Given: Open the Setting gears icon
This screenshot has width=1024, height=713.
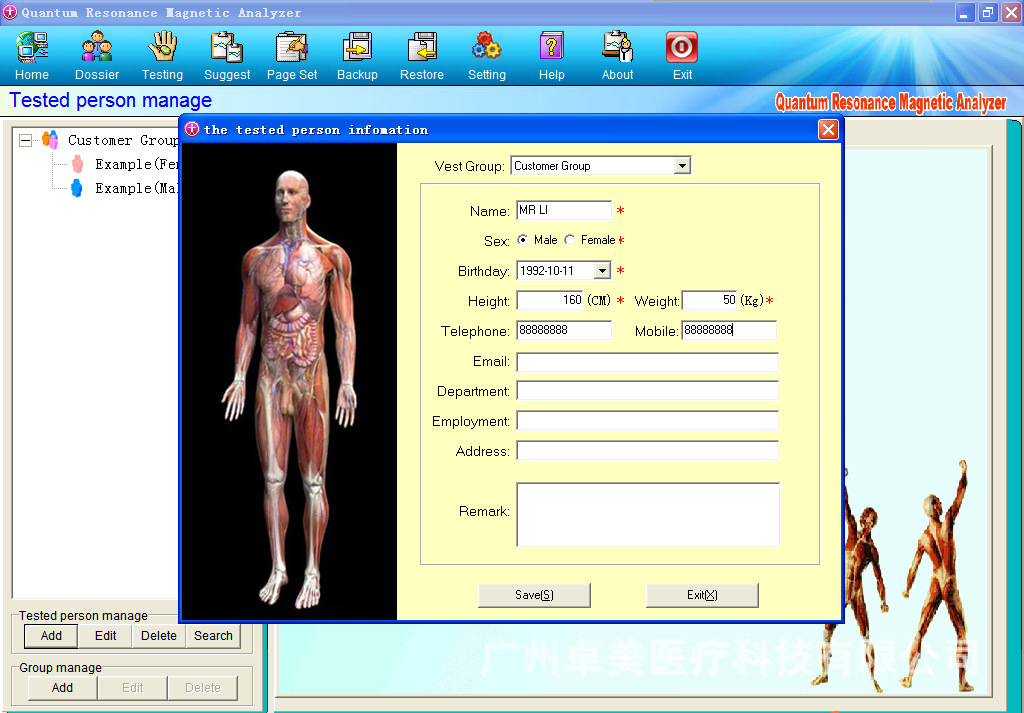Looking at the screenshot, I should click(487, 47).
